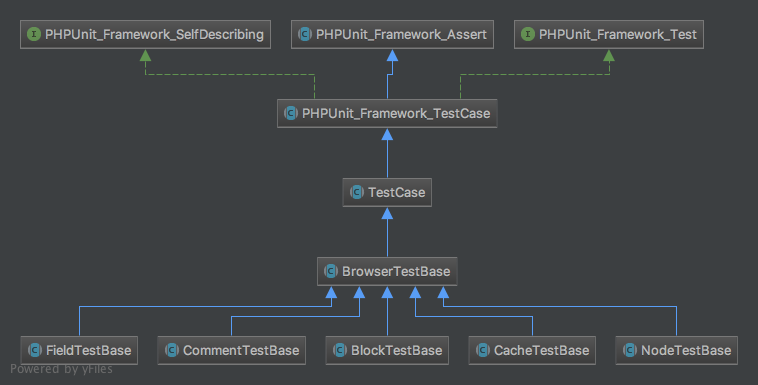Click the interface icon on PHPUnit_Framework_SelfDescribing

point(34,34)
